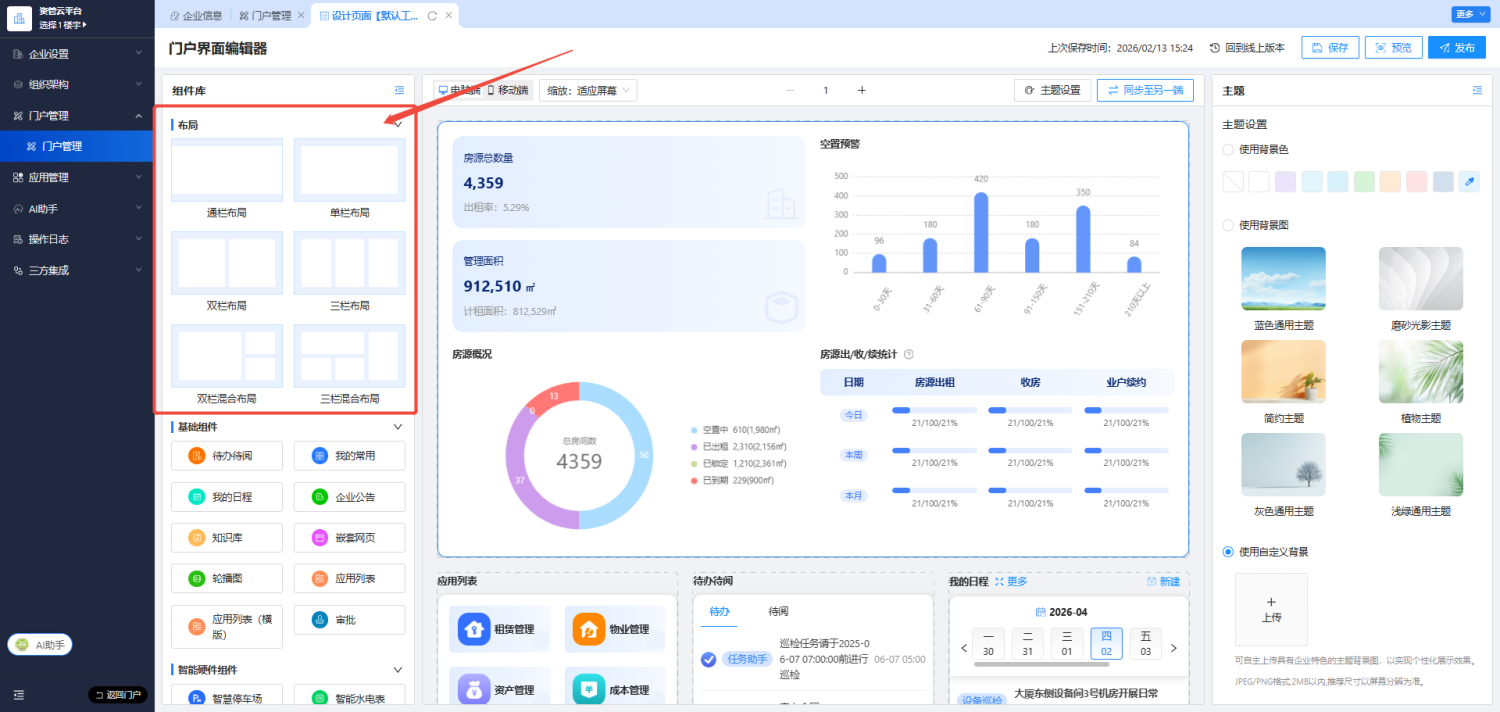Collapse the left sidebar menu icon
This screenshot has width=1500, height=712.
tap(18, 694)
